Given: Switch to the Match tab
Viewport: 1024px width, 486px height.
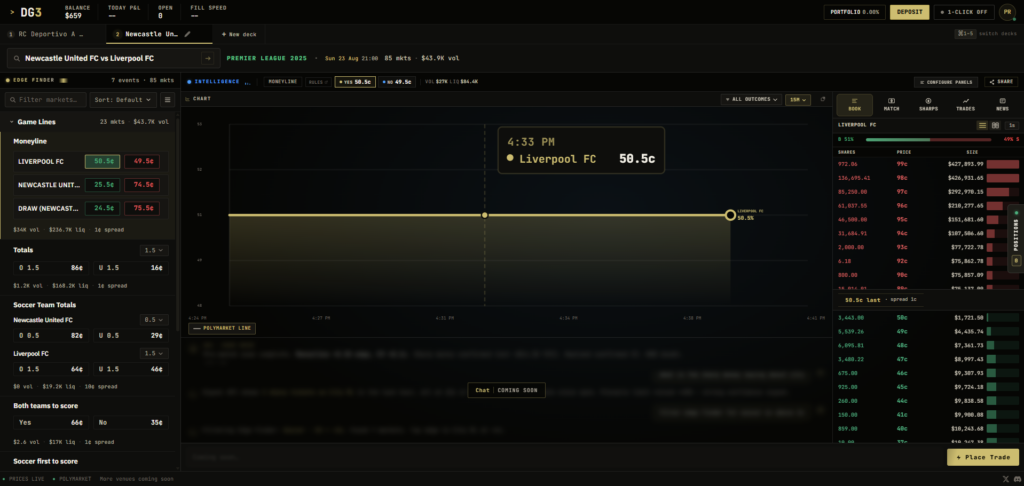Looking at the screenshot, I should 891,105.
